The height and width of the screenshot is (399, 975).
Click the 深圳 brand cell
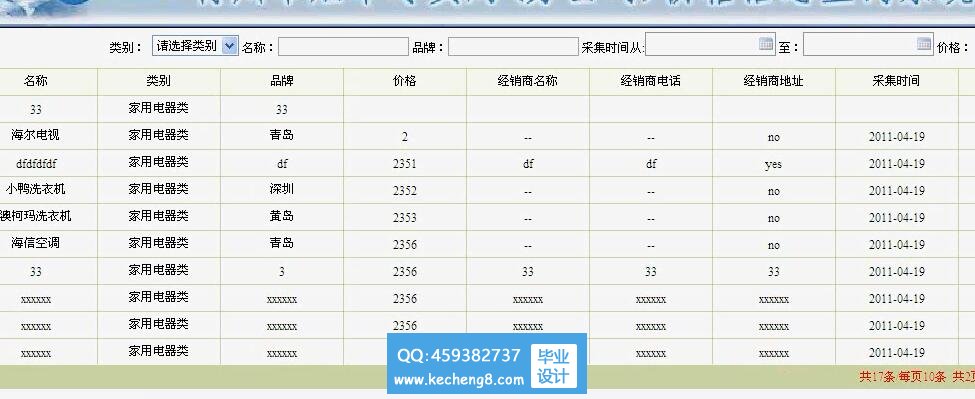282,190
